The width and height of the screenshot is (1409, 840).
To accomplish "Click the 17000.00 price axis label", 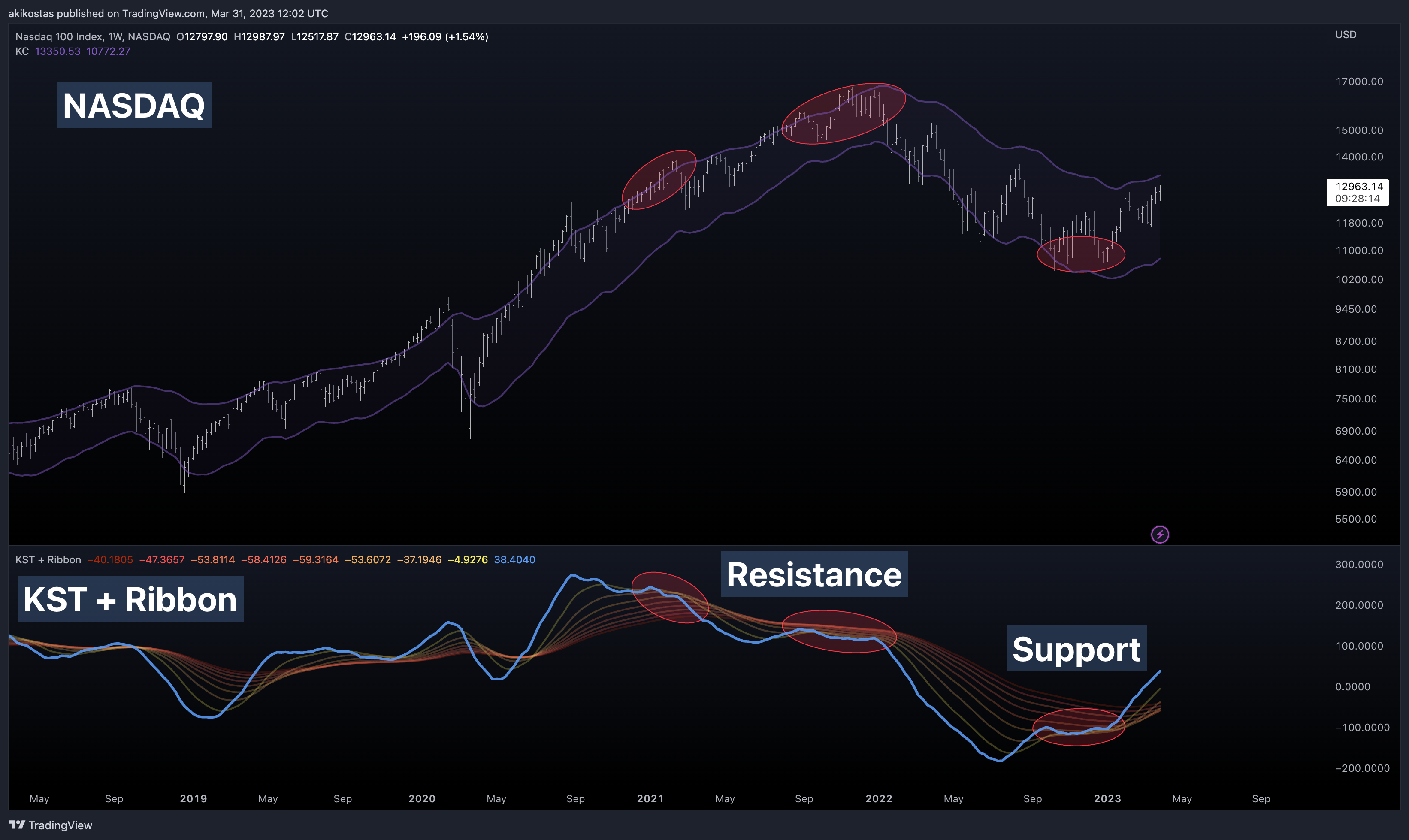I will click(x=1359, y=82).
